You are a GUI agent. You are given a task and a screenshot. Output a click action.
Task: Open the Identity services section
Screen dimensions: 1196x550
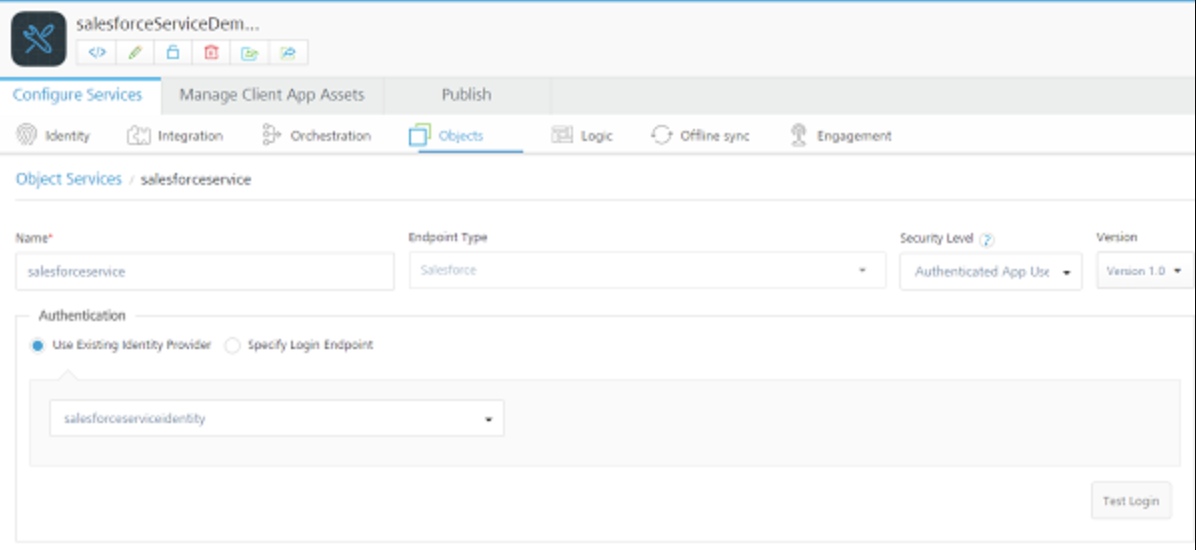53,136
